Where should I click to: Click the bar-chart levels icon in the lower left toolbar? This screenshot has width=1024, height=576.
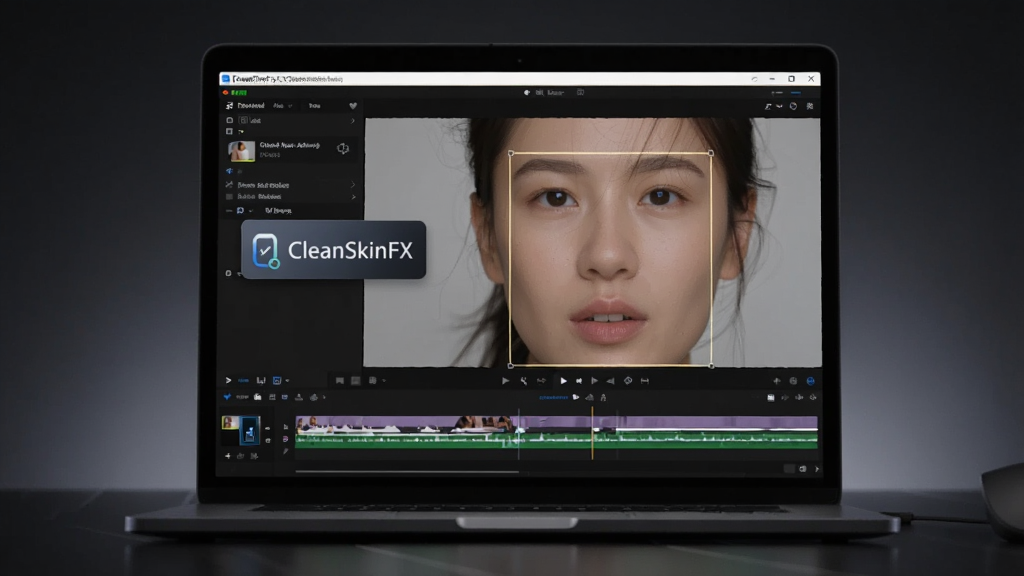[261, 381]
